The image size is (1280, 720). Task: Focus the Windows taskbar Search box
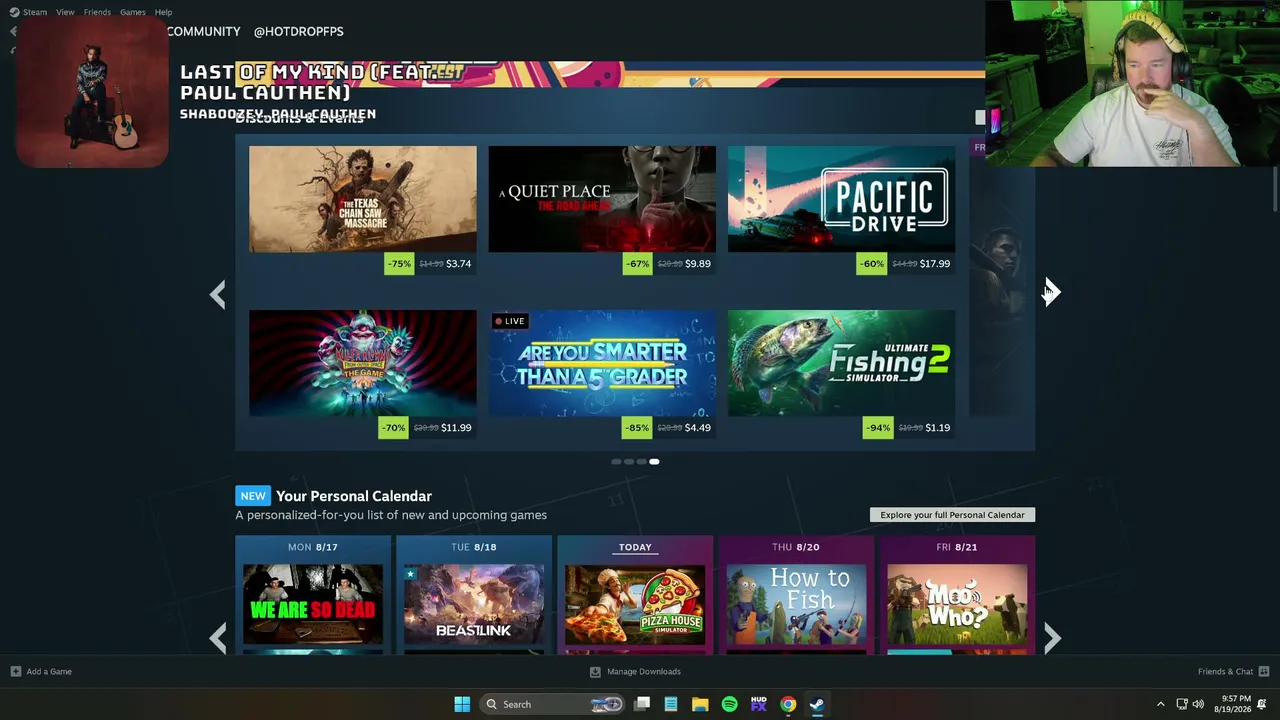[552, 704]
